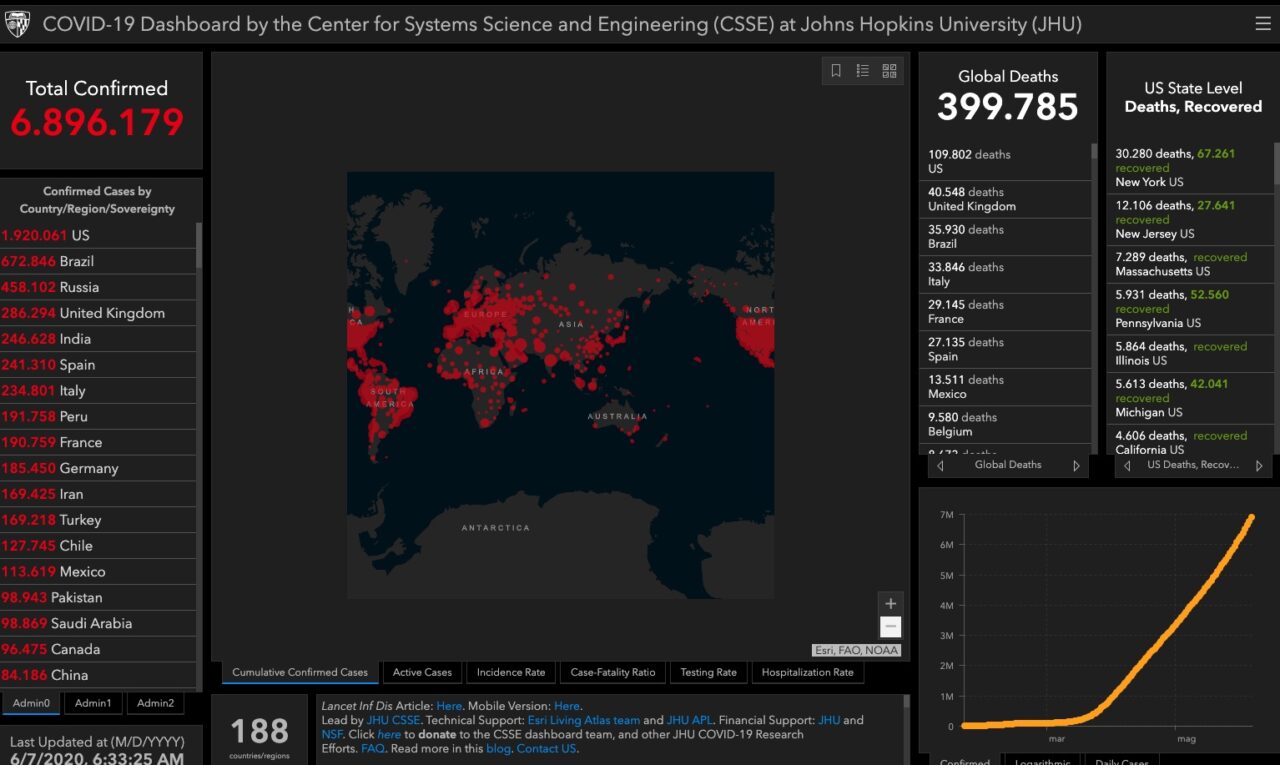
Task: Open the FAQ link
Action: (x=372, y=748)
